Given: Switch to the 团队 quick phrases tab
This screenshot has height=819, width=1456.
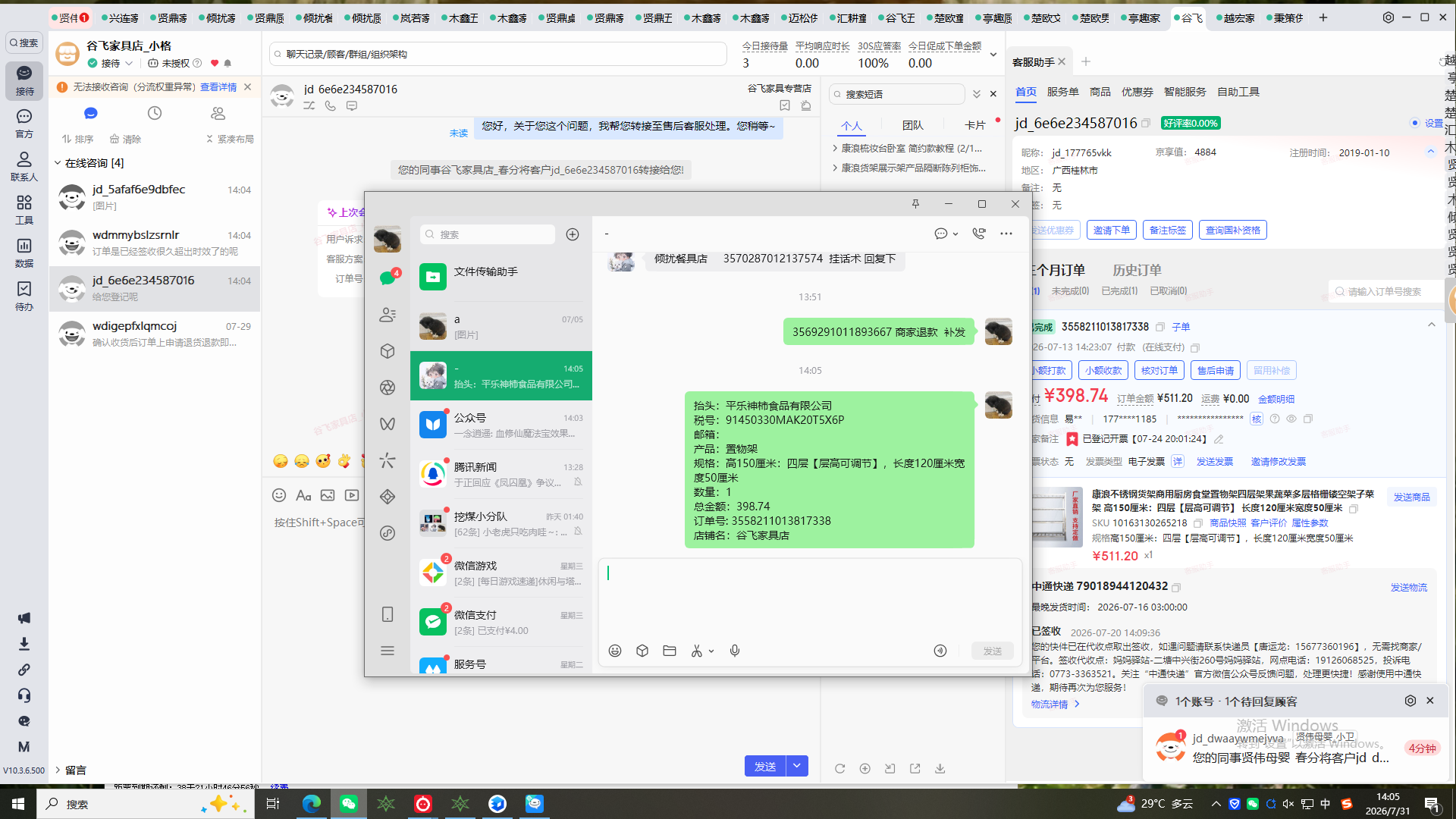Looking at the screenshot, I should point(912,125).
